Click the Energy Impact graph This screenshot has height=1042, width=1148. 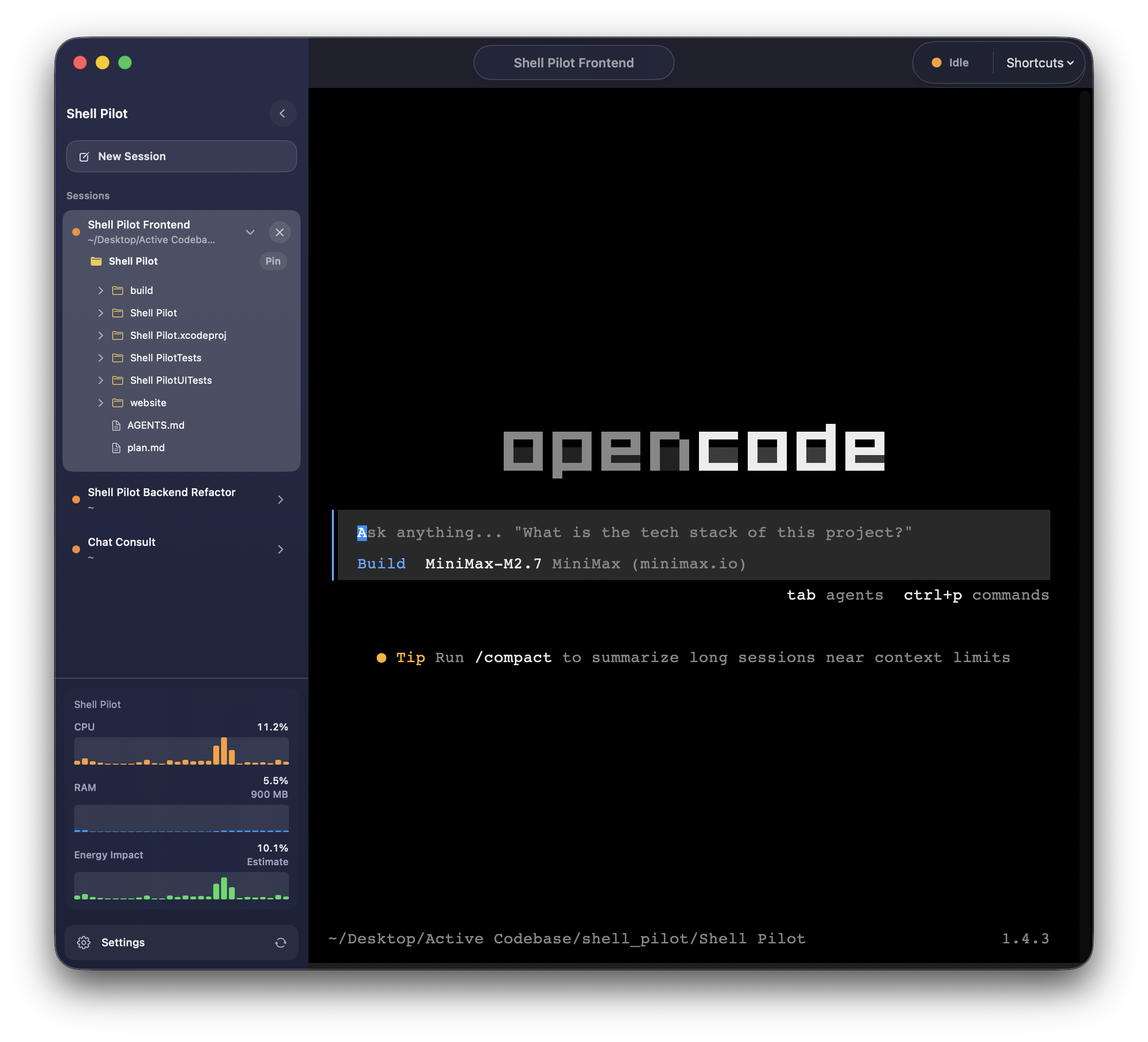pos(181,886)
